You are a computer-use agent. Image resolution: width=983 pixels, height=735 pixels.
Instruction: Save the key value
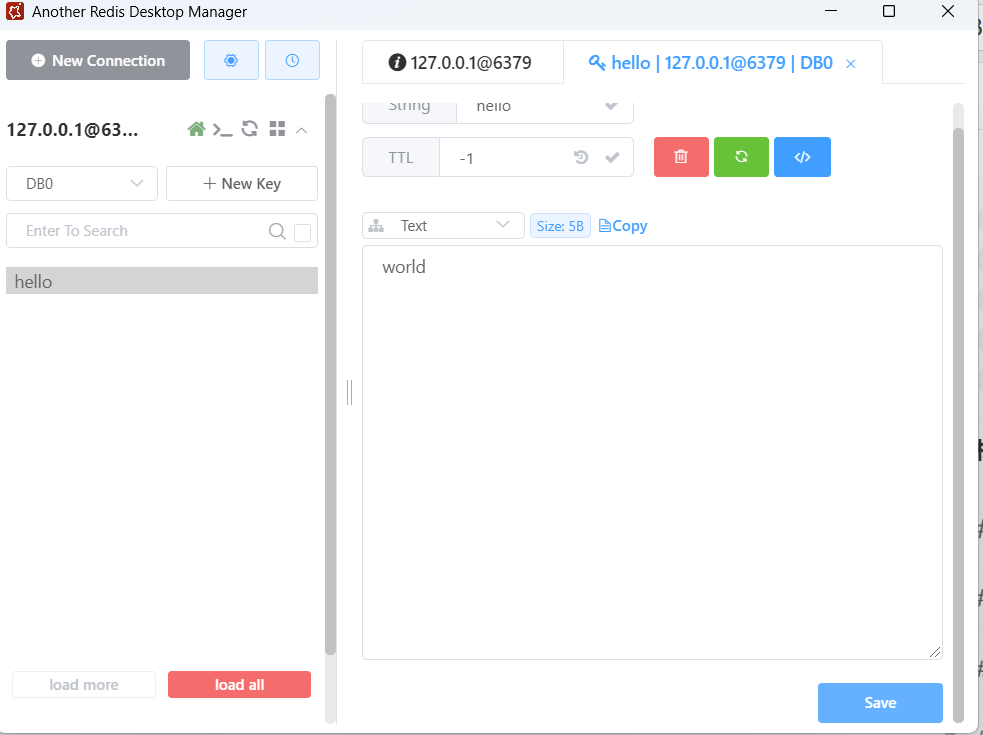[880, 703]
